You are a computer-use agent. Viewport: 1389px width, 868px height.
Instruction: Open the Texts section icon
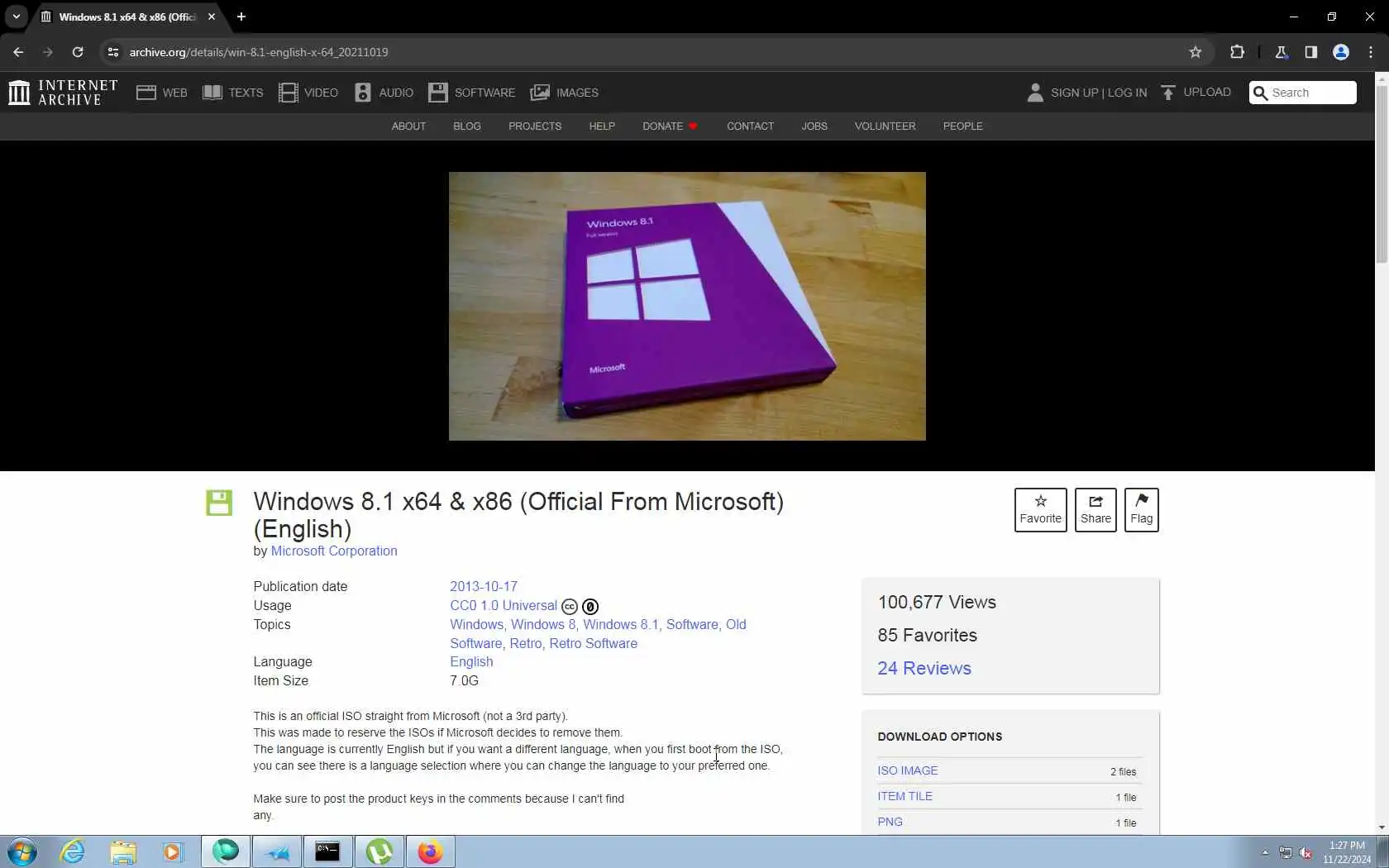pos(212,93)
